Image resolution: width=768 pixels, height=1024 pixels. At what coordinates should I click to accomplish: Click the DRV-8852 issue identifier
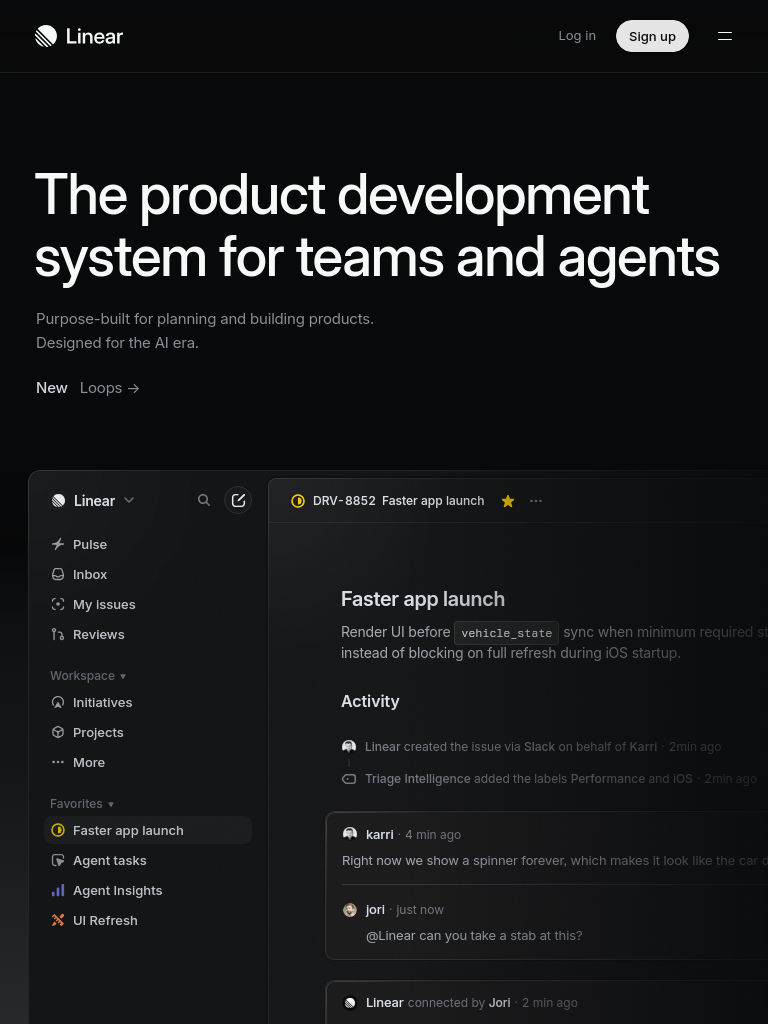tap(344, 501)
